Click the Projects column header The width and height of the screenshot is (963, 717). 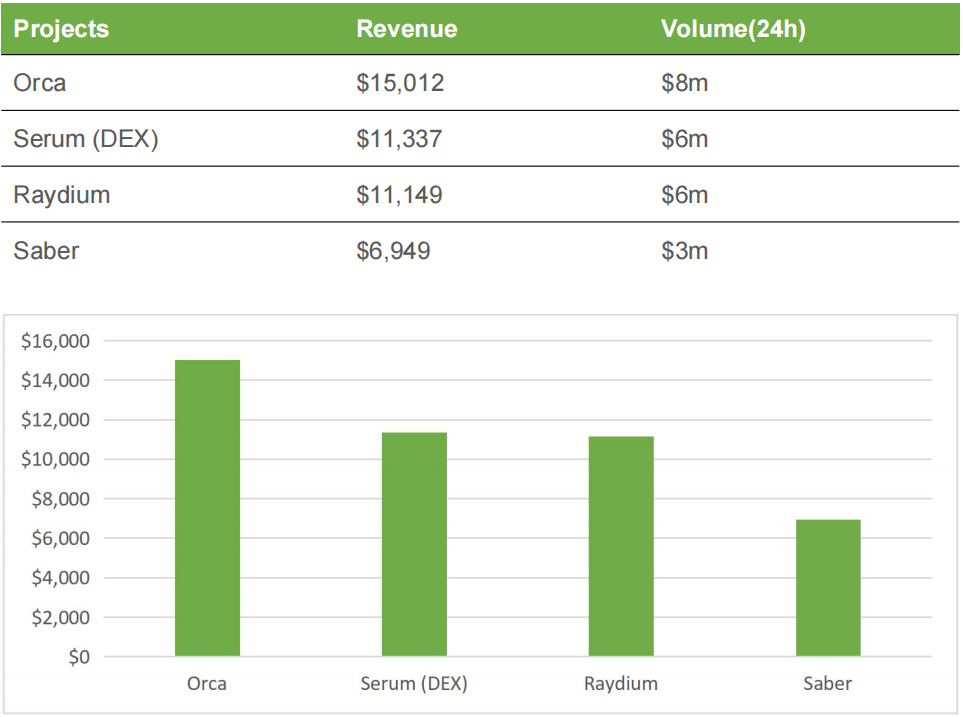click(61, 29)
